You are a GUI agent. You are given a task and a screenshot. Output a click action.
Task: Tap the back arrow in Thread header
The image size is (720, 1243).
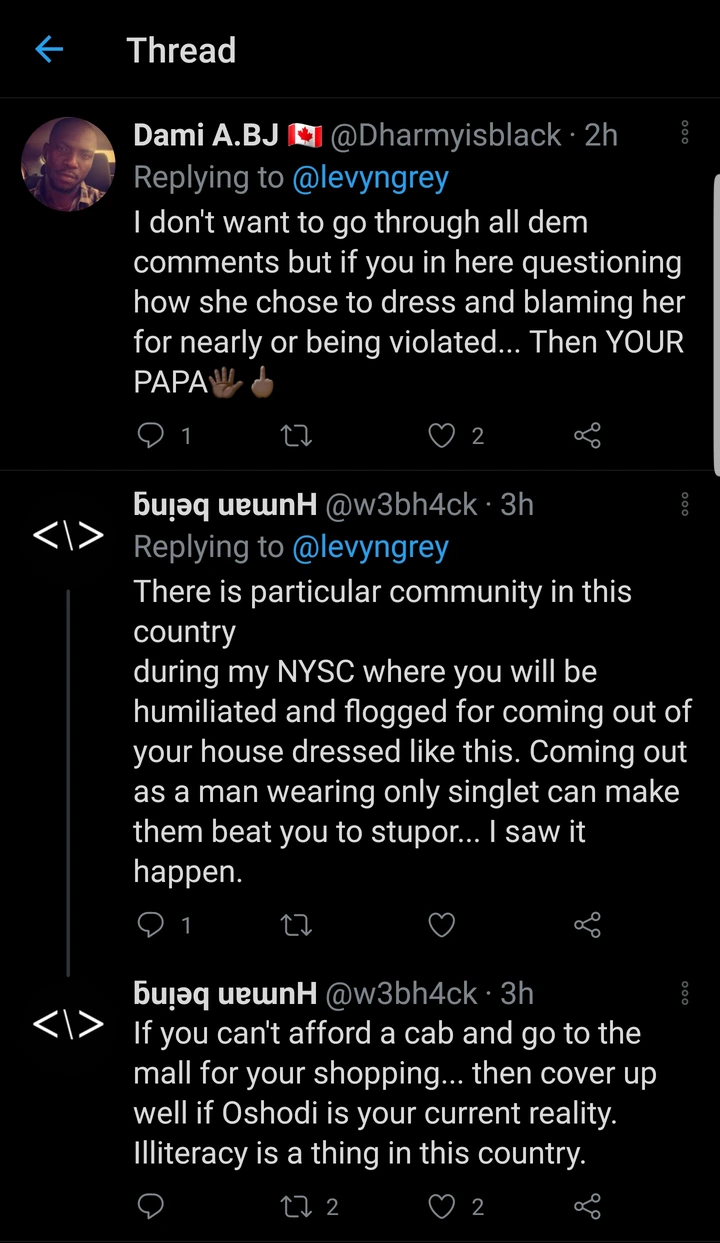tap(49, 50)
